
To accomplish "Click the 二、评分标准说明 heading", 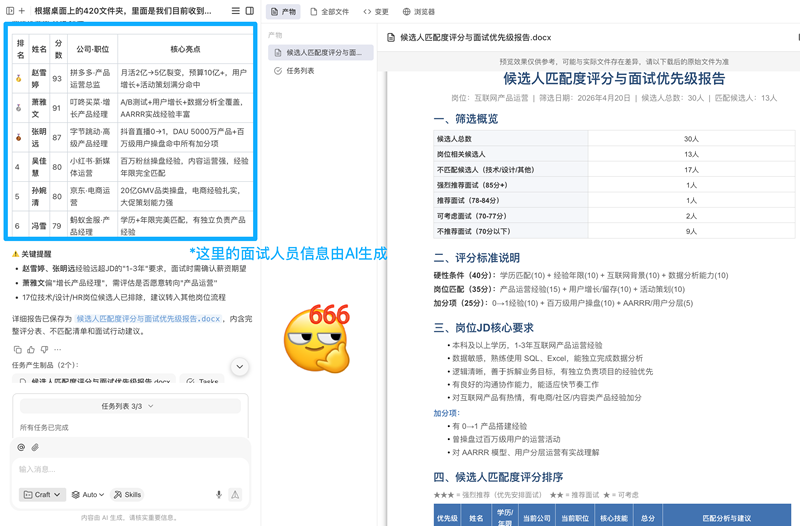I will (476, 258).
